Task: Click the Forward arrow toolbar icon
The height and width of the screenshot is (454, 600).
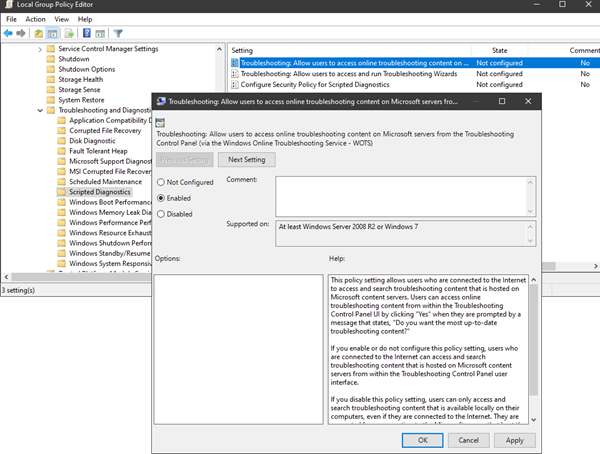Action: point(21,34)
